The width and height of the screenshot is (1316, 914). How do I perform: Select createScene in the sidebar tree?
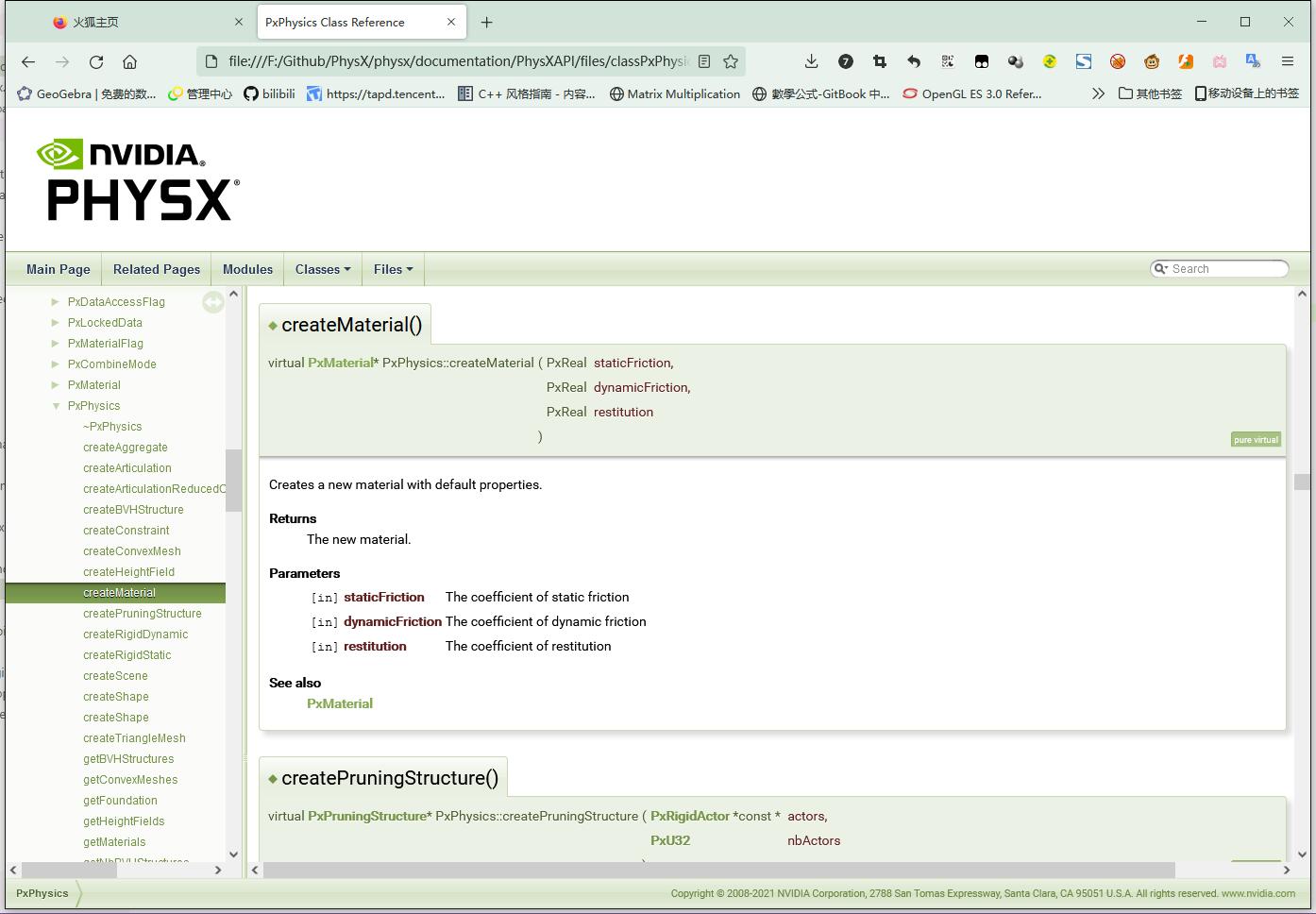tap(115, 676)
